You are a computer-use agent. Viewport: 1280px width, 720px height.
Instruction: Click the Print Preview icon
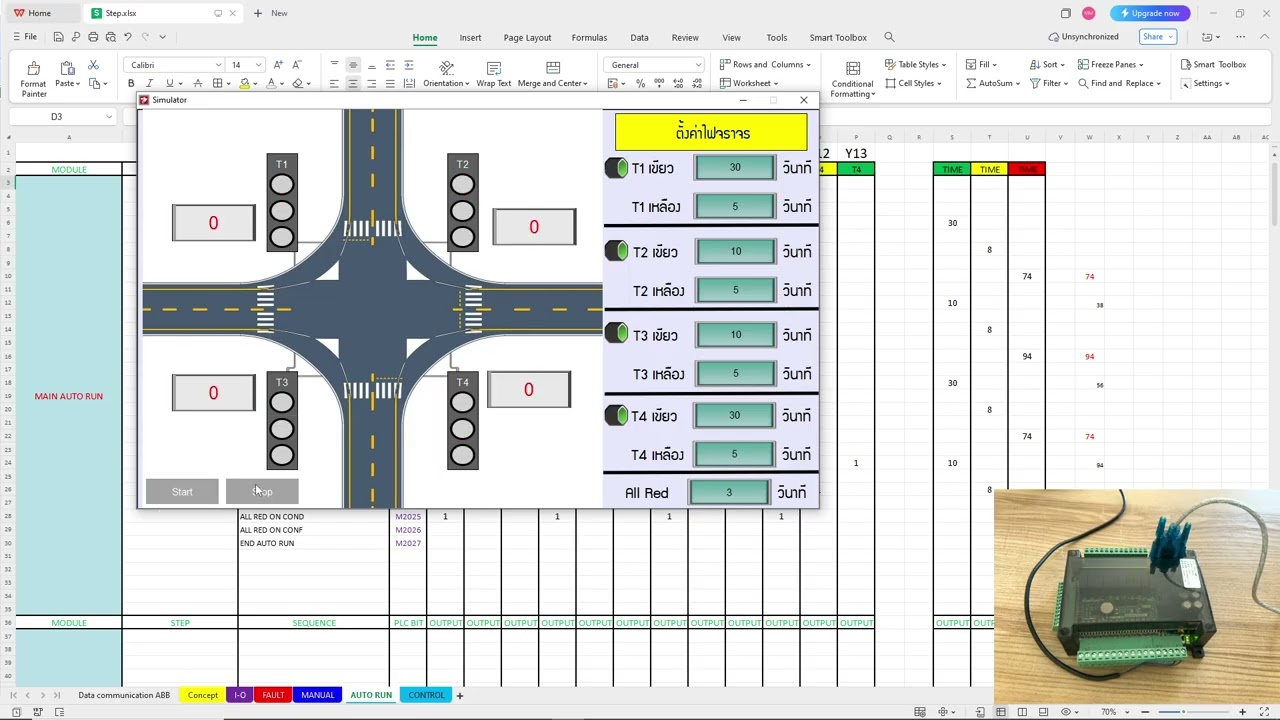point(110,37)
